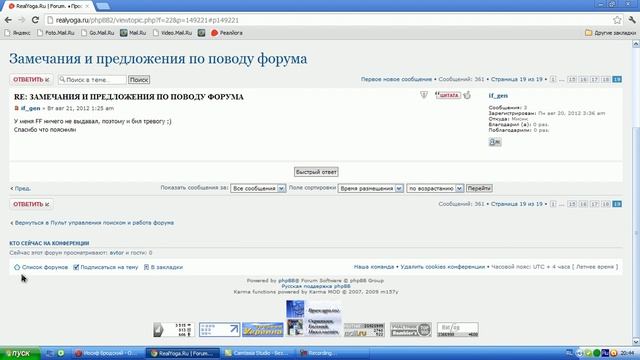640x360 pixels.
Task: Bookmark this page with star icon
Action: tap(617, 20)
